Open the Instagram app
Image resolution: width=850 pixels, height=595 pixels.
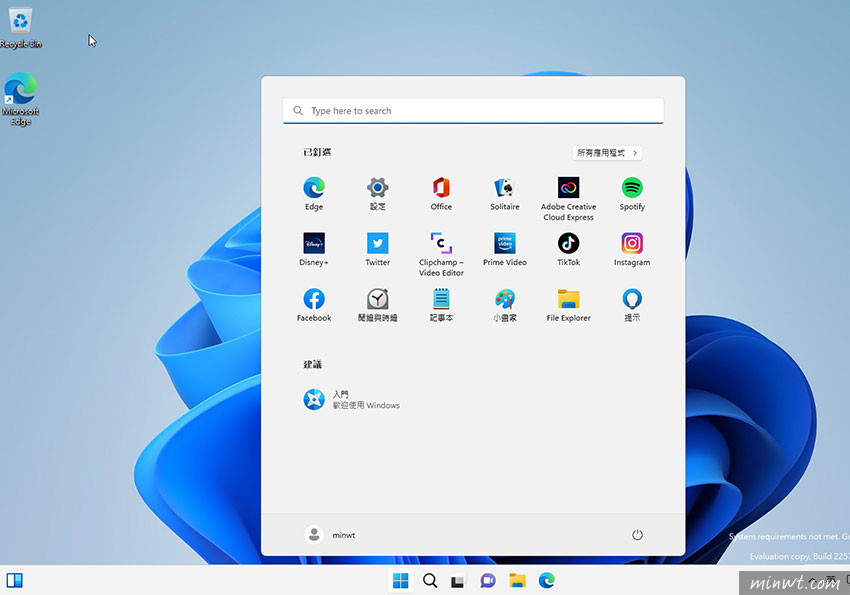pyautogui.click(x=632, y=249)
